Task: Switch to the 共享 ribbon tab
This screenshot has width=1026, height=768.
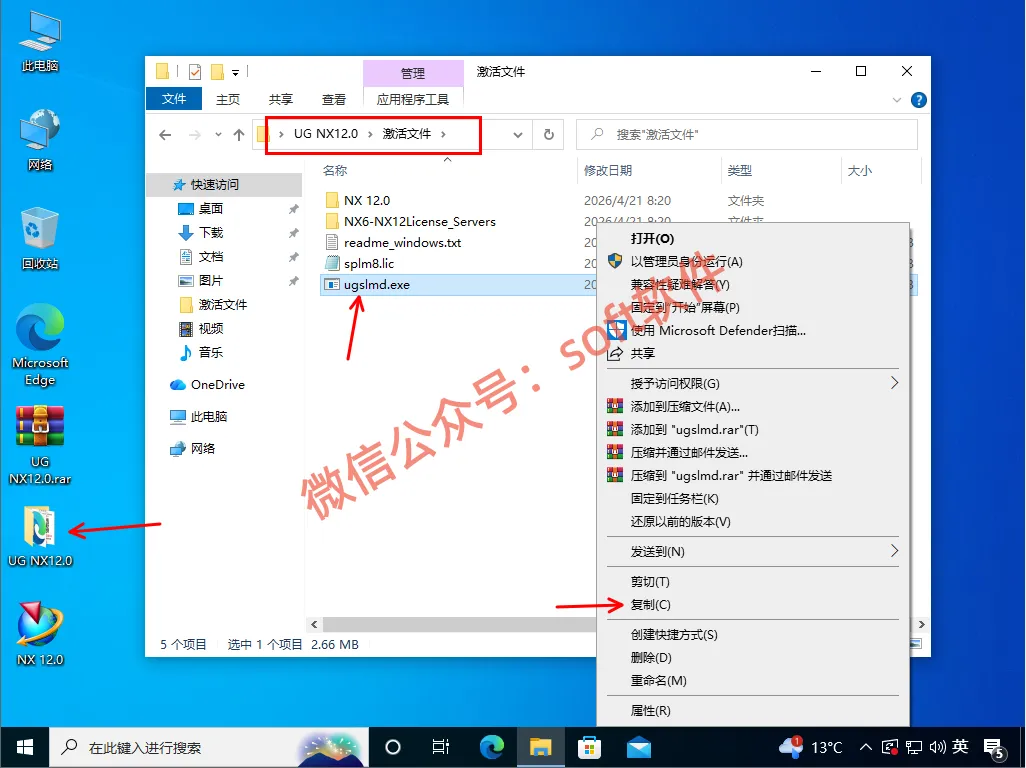Action: coord(281,99)
